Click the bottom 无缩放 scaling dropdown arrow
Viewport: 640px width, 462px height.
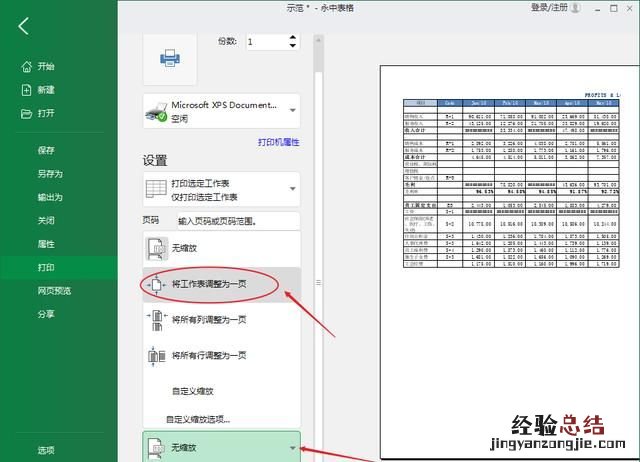(292, 448)
